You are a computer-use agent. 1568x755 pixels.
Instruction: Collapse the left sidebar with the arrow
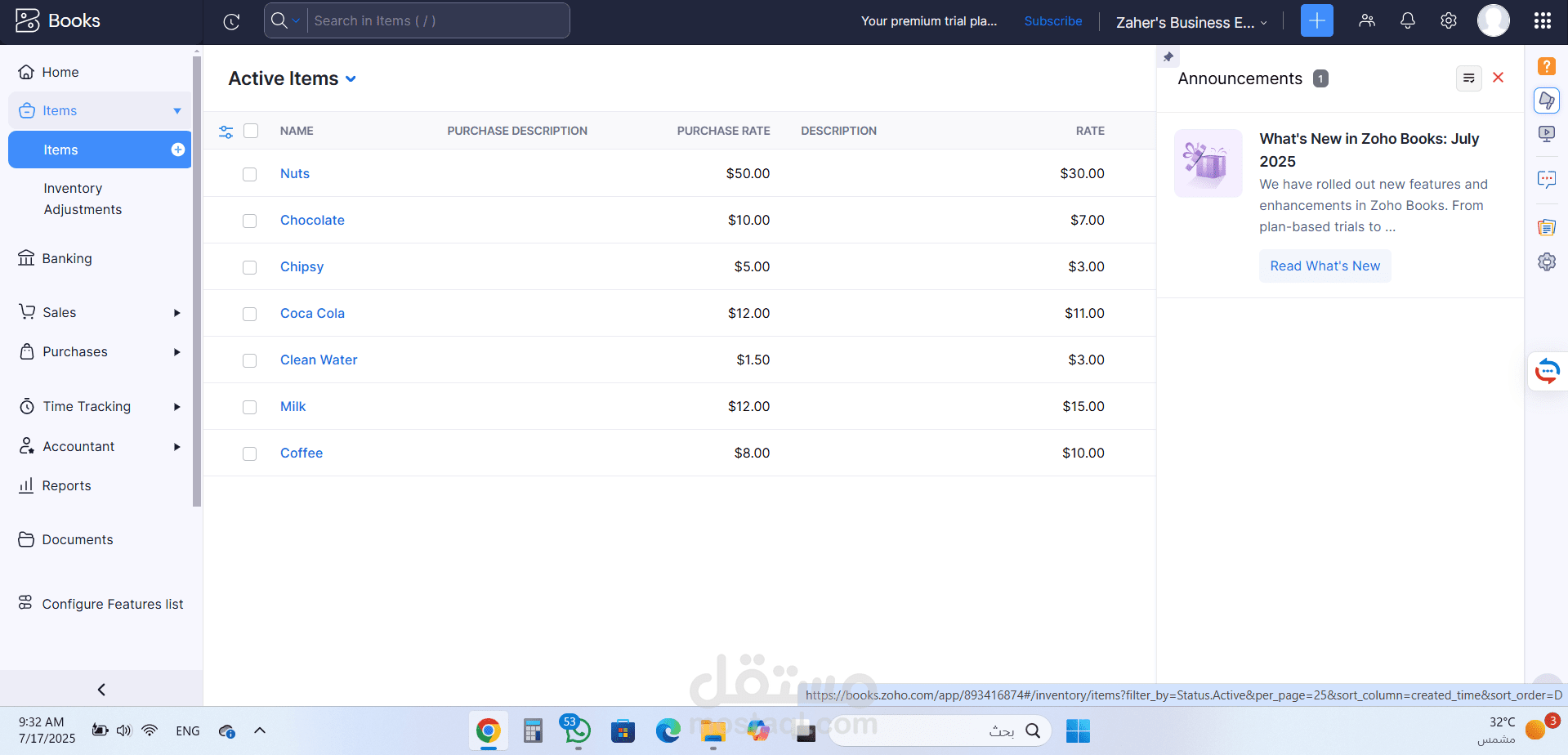[101, 690]
